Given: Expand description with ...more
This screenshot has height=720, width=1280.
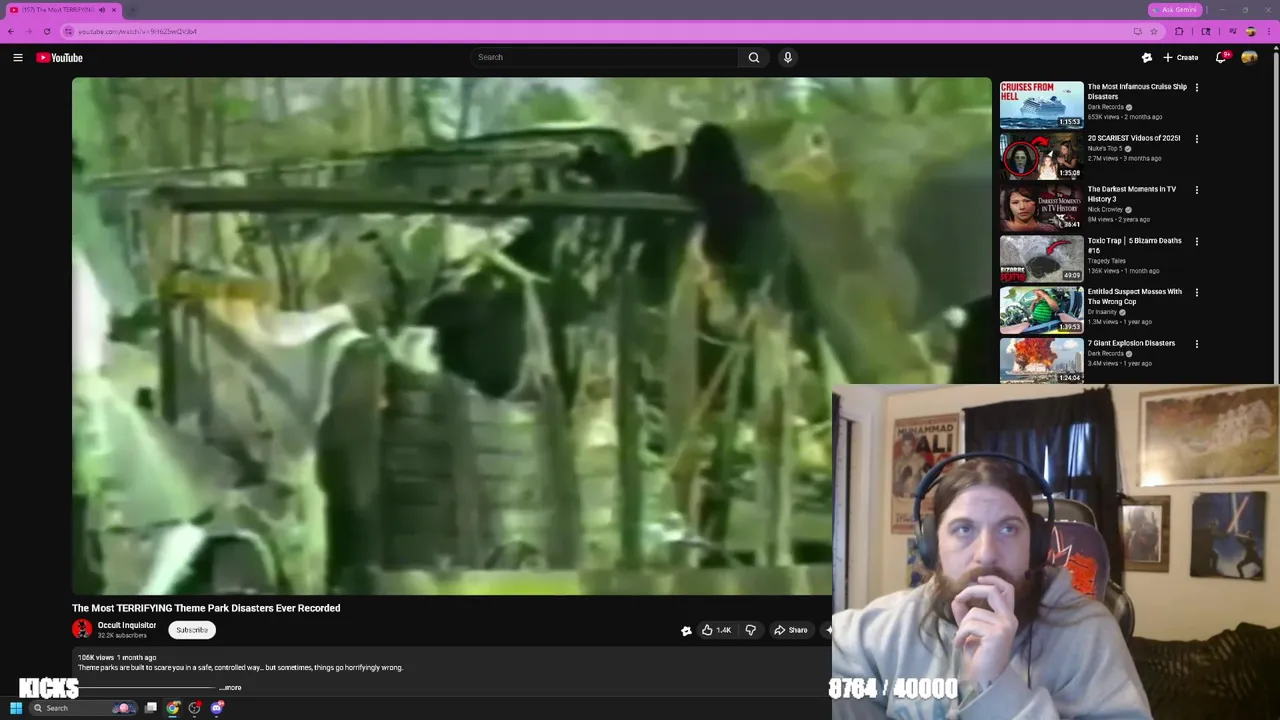Looking at the screenshot, I should 231,687.
